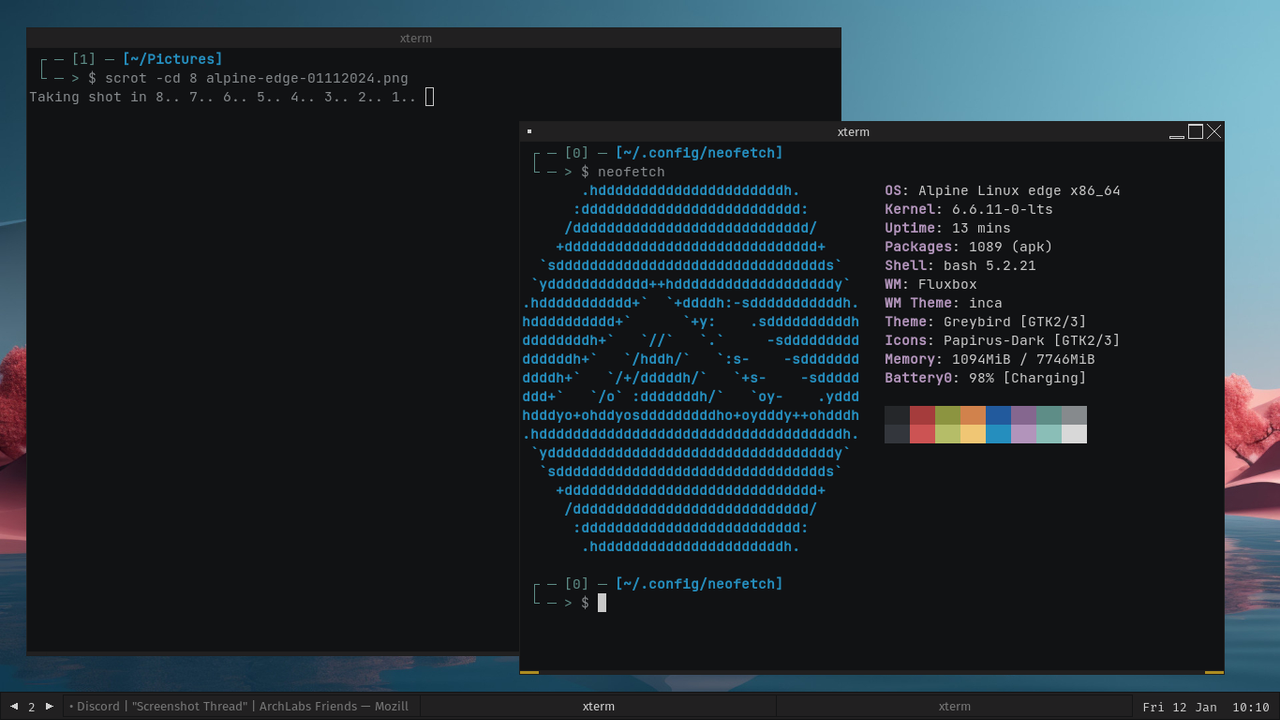This screenshot has width=1280, height=720.
Task: Click the Kernel: 6.6.11-0-lts line
Action: [x=968, y=210]
